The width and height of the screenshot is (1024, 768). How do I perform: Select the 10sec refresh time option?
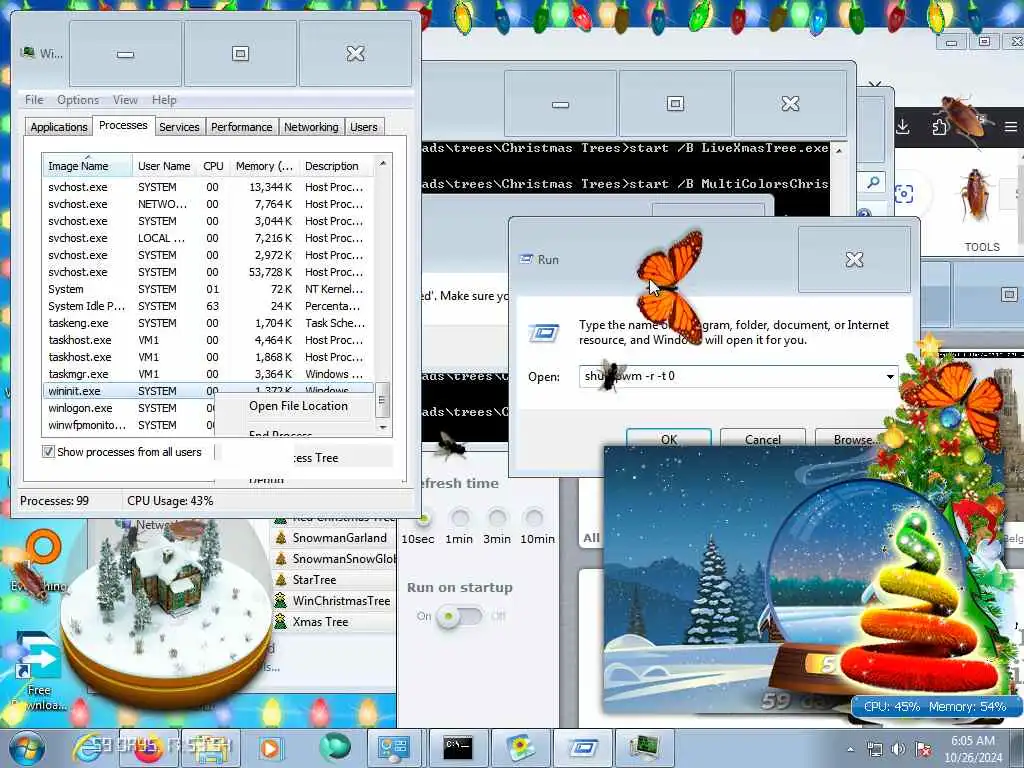(x=423, y=519)
